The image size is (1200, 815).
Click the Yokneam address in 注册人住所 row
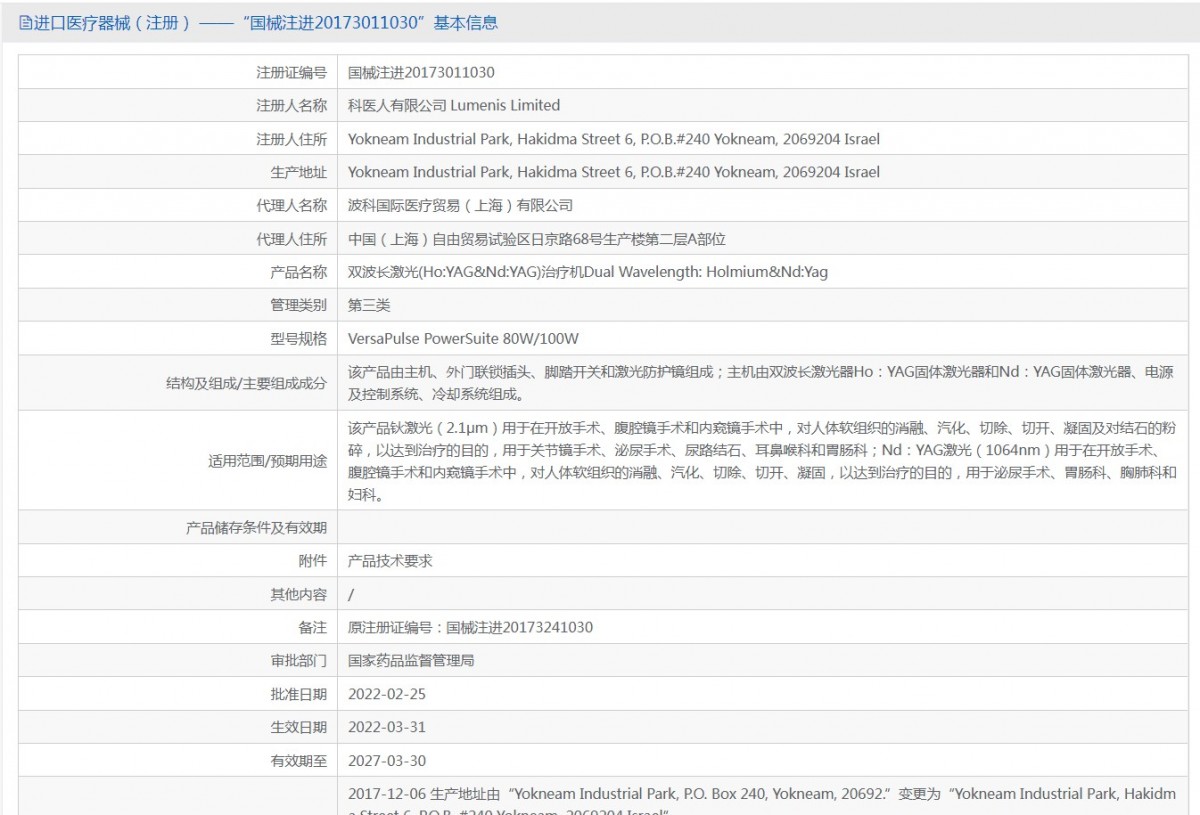coord(614,139)
